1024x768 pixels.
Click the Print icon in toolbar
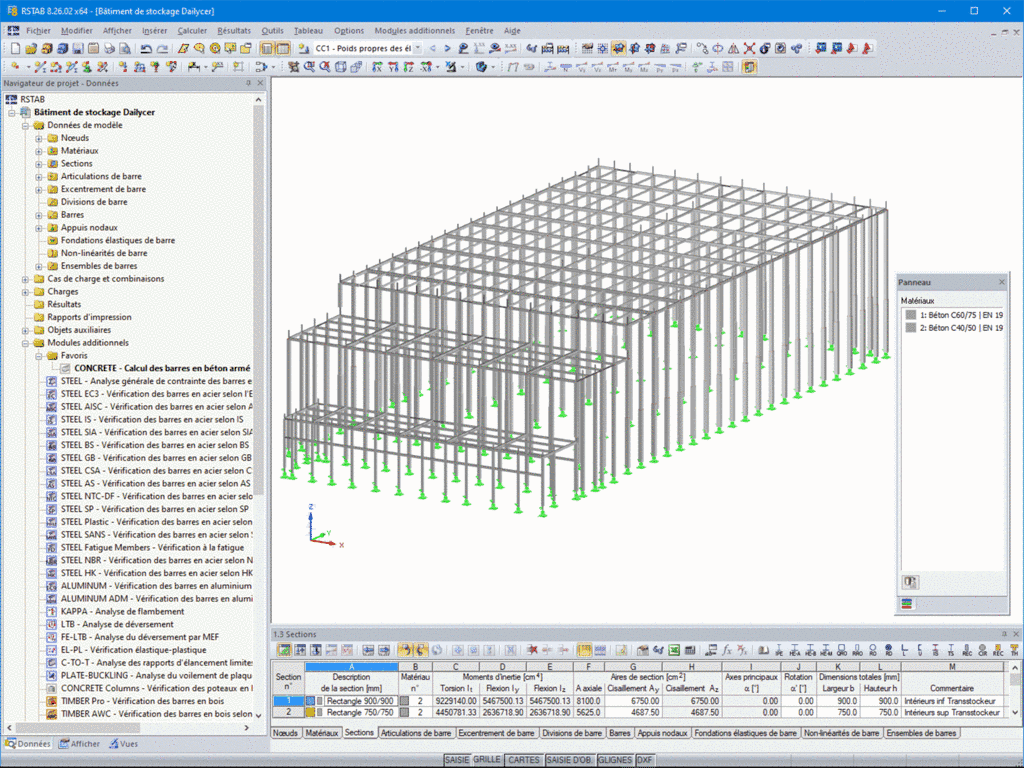pos(110,48)
